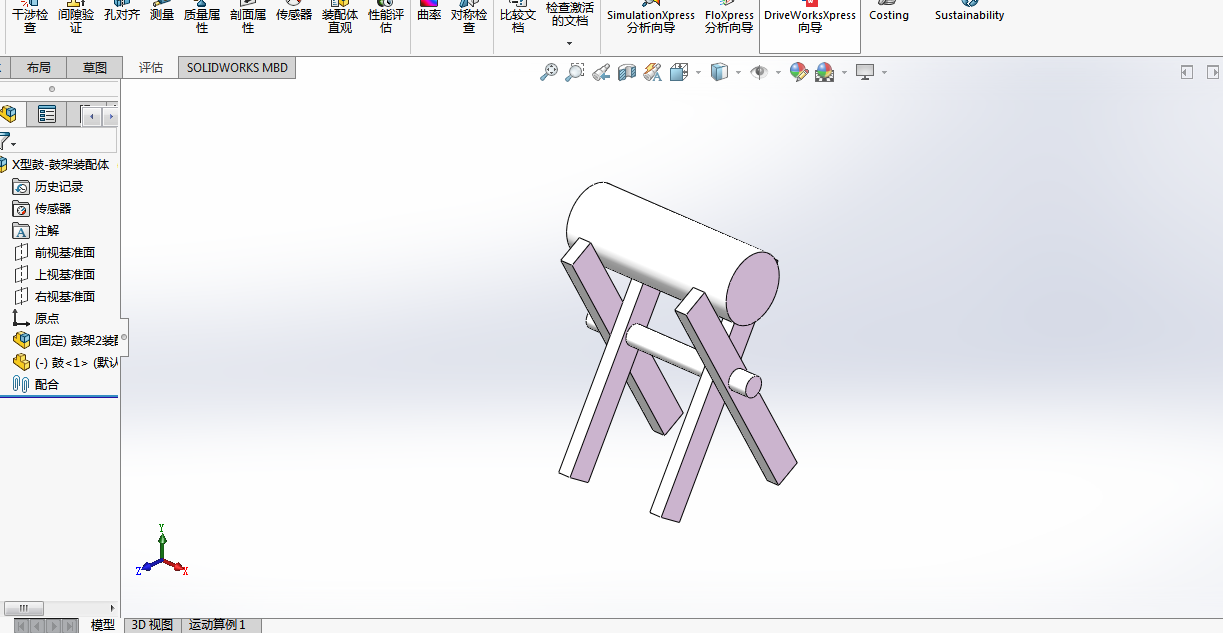Switch to the 布局 tab
This screenshot has width=1223, height=633.
pyautogui.click(x=39, y=67)
